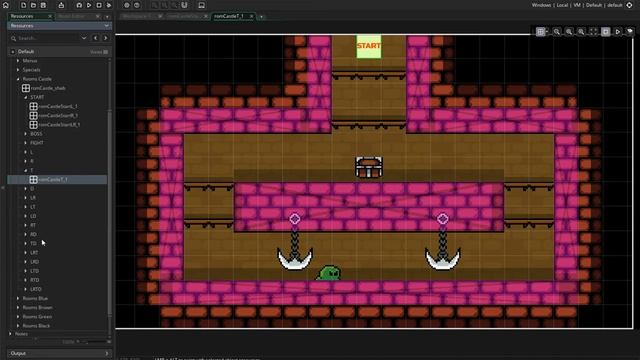Open workspace tab list dropdown
The width and height of the screenshot is (640, 360).
[x=261, y=17]
